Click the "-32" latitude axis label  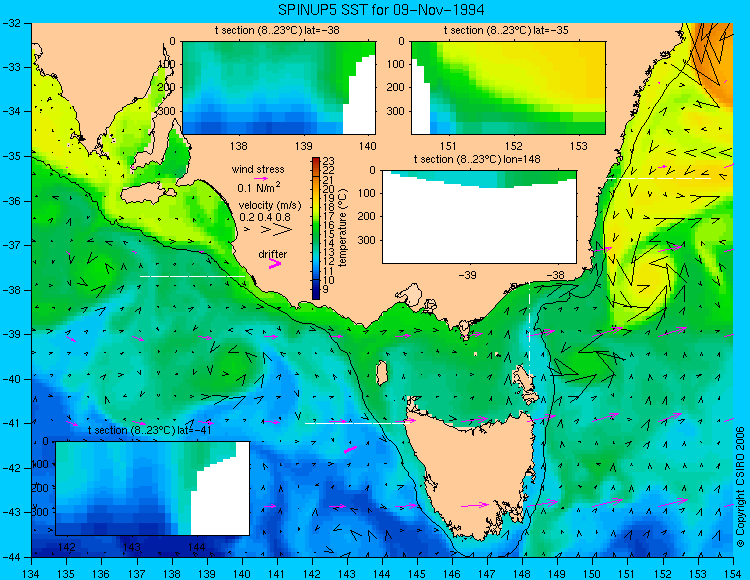pyautogui.click(x=10, y=23)
